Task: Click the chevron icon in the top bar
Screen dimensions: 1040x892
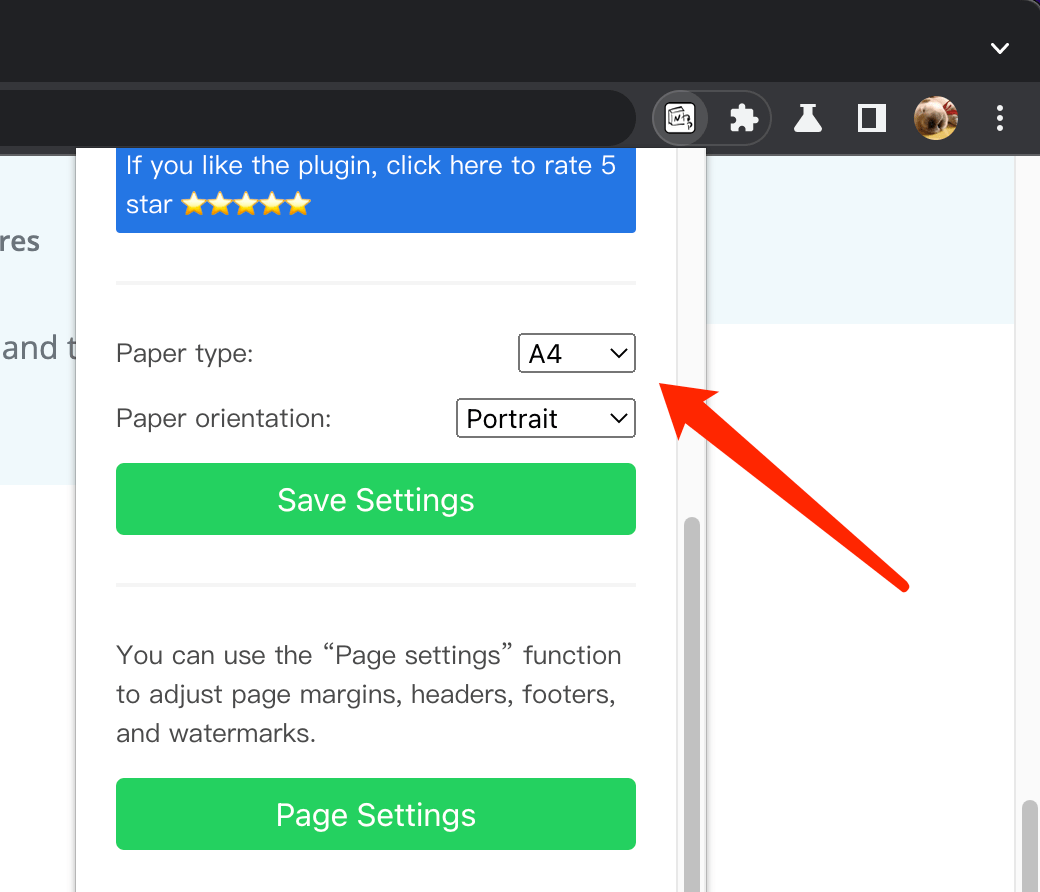Action: coord(999,47)
